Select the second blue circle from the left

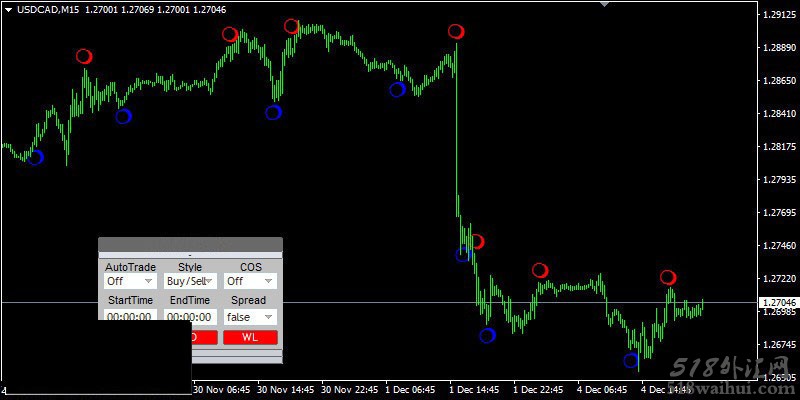123,116
